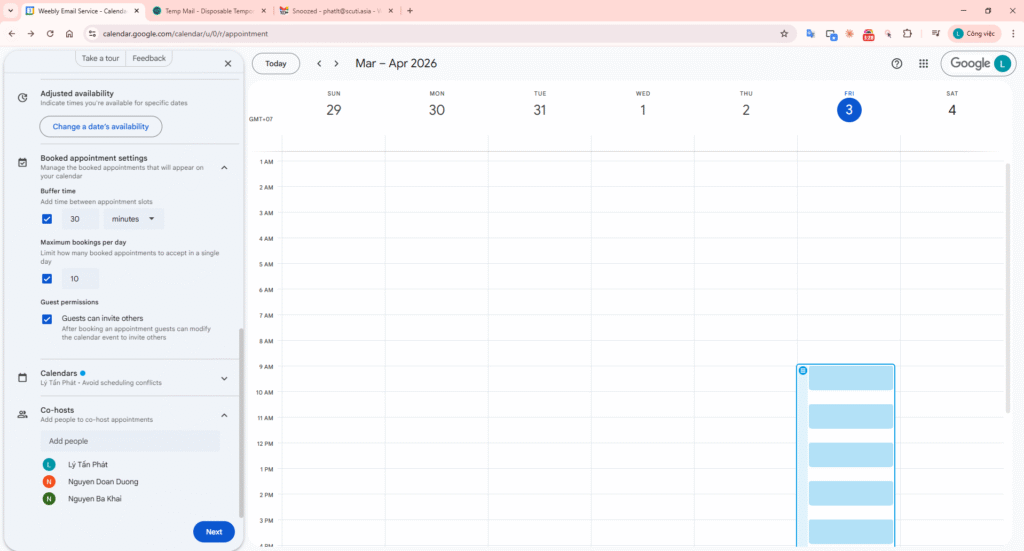Disable Maximum bookings per day checkbox
This screenshot has width=1024, height=551.
(47, 279)
